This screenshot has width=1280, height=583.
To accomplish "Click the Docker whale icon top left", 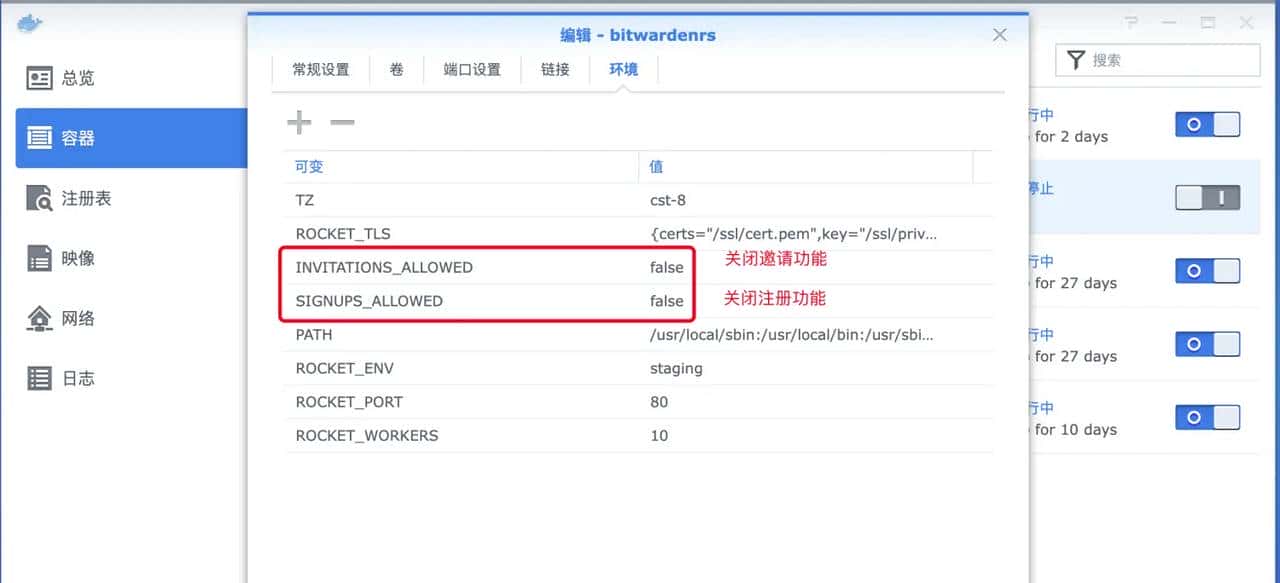I will click(x=29, y=22).
